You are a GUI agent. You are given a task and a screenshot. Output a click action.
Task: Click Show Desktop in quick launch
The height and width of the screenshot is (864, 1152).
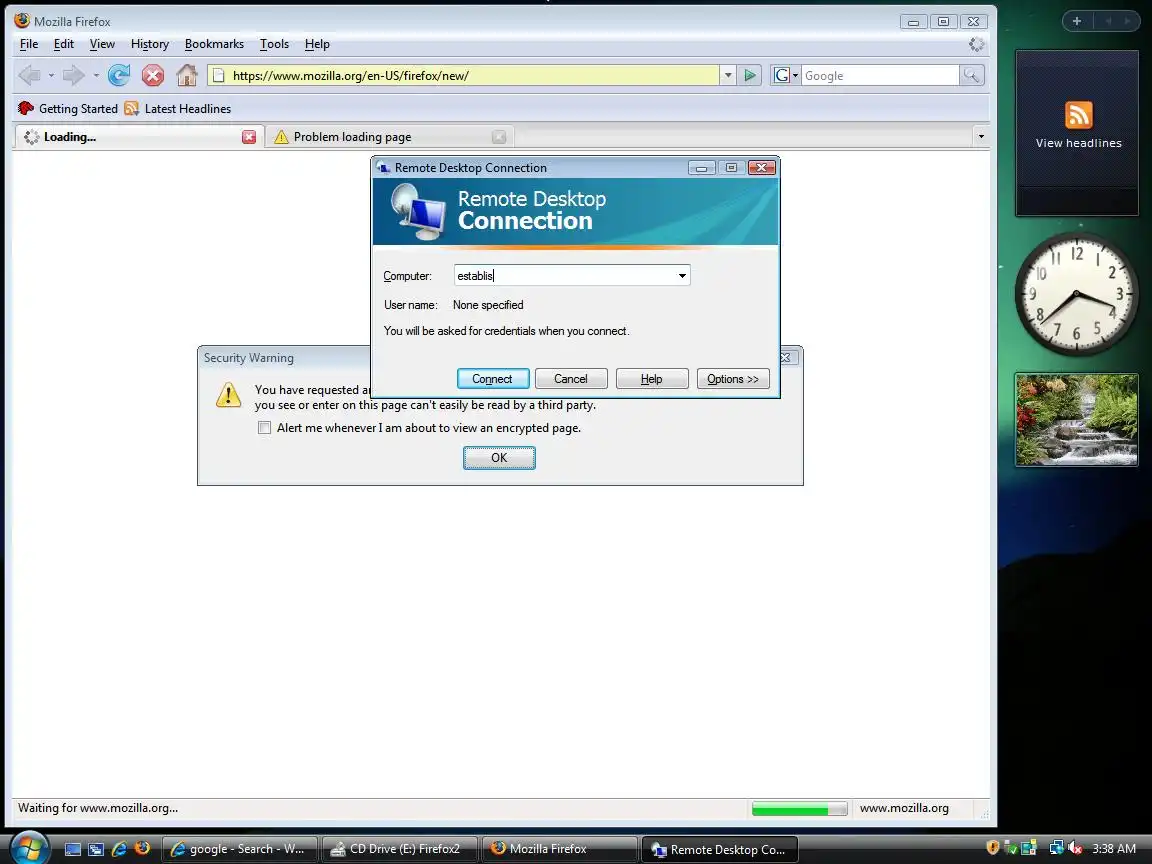73,849
